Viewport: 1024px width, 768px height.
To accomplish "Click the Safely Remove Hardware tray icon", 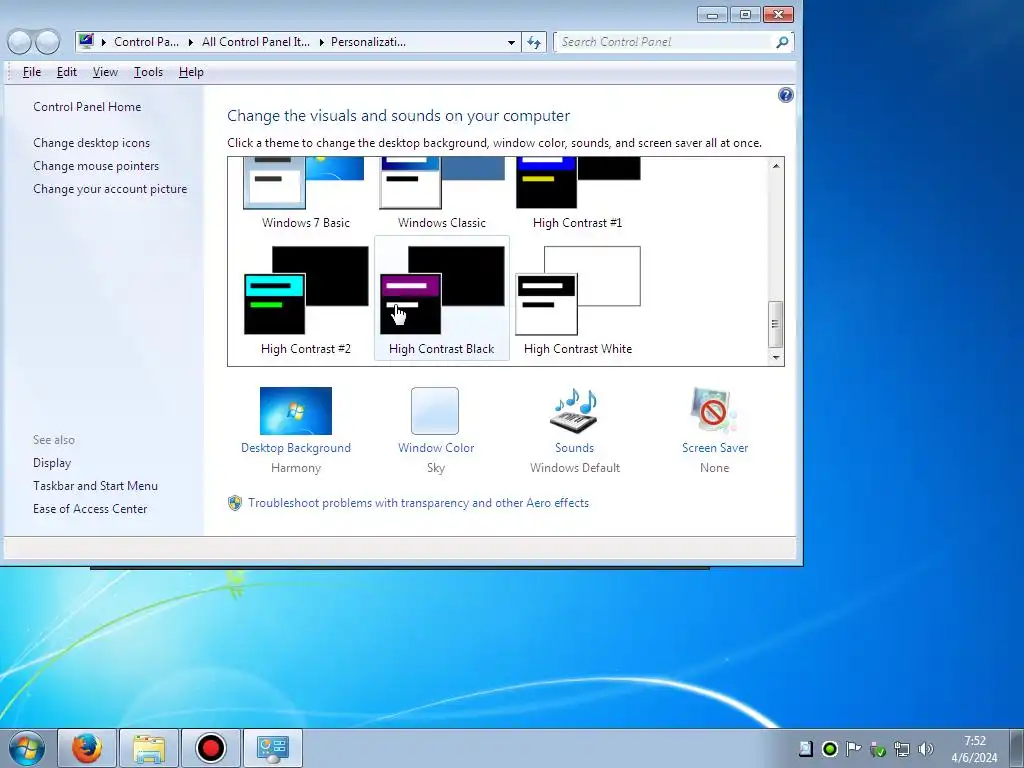I will coord(878,749).
